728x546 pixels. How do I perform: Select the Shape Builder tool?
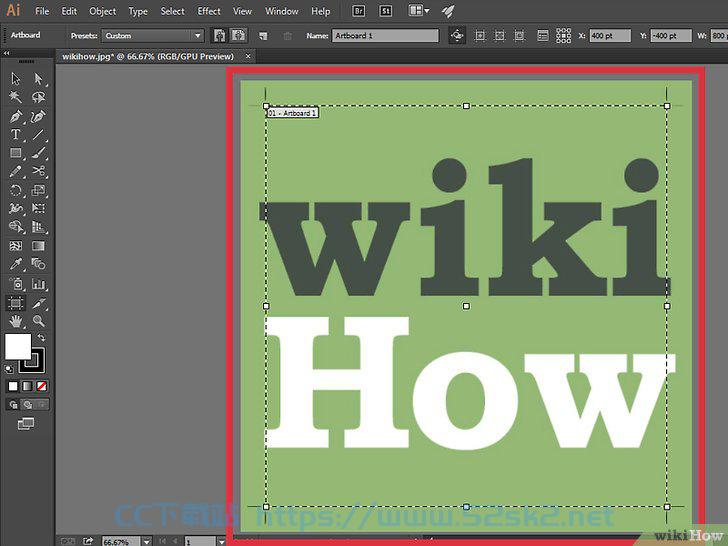click(16, 227)
